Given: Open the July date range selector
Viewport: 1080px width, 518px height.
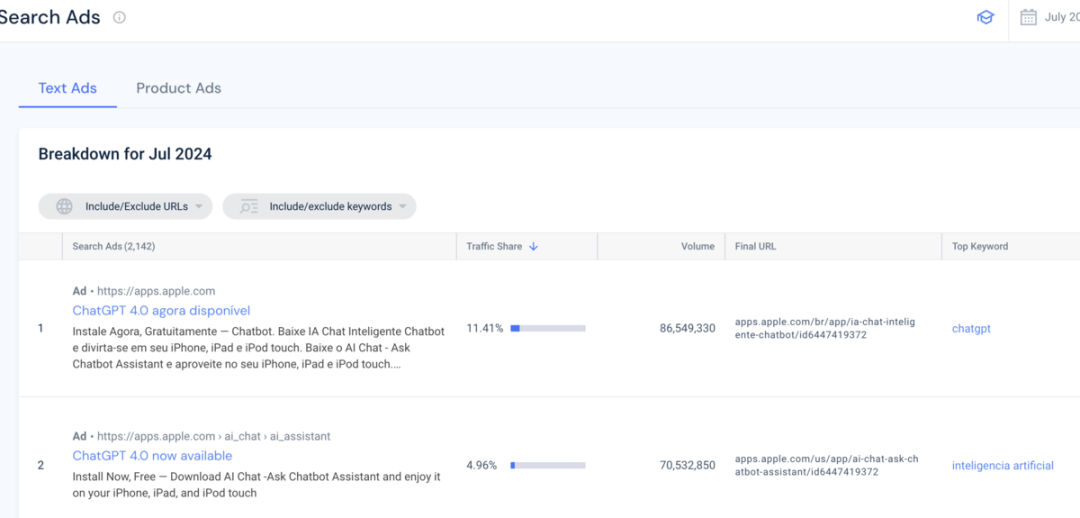Looking at the screenshot, I should 1050,17.
